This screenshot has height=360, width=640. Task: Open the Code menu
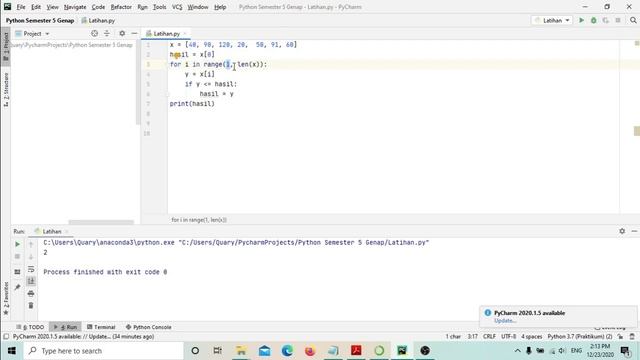98,7
